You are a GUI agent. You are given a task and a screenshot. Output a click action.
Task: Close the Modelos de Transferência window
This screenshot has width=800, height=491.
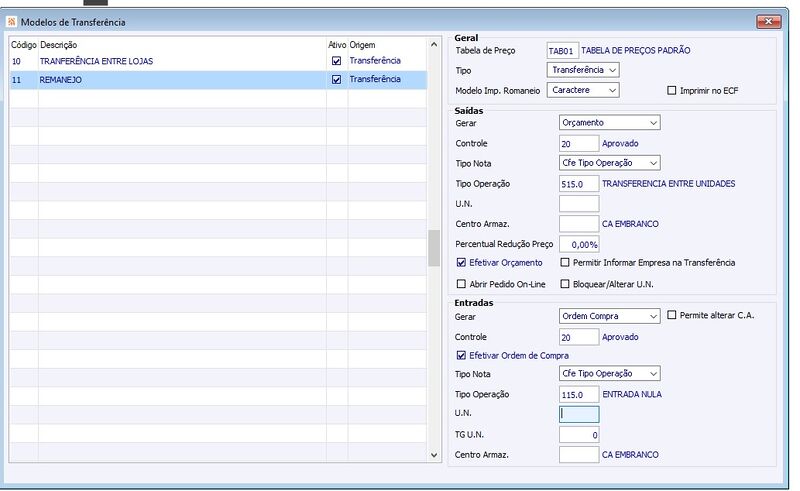tap(768, 21)
